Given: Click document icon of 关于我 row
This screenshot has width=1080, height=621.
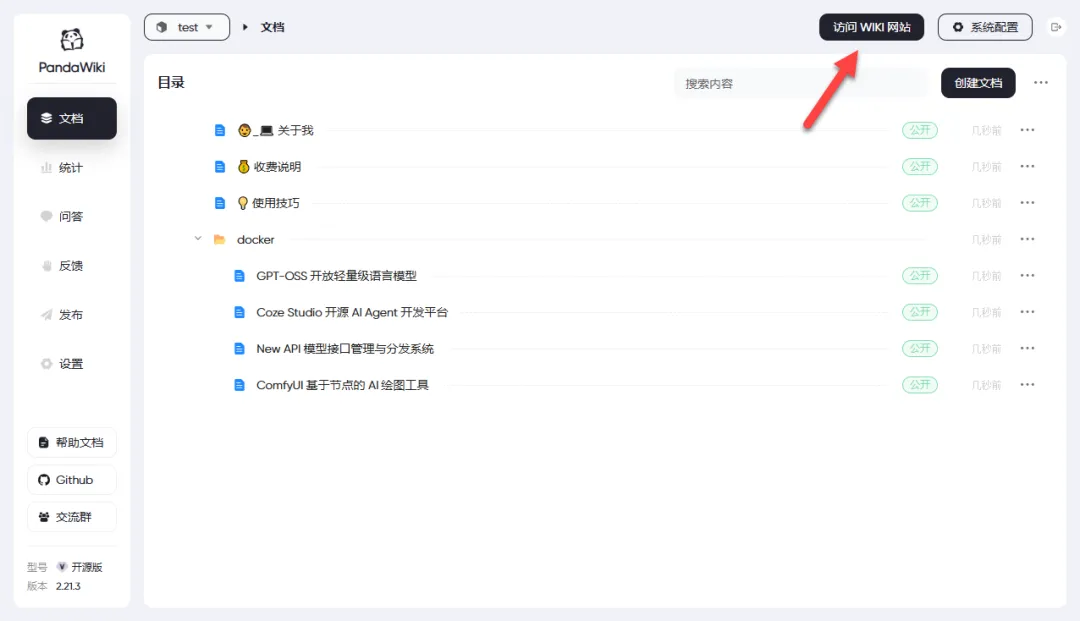Looking at the screenshot, I should pyautogui.click(x=220, y=130).
